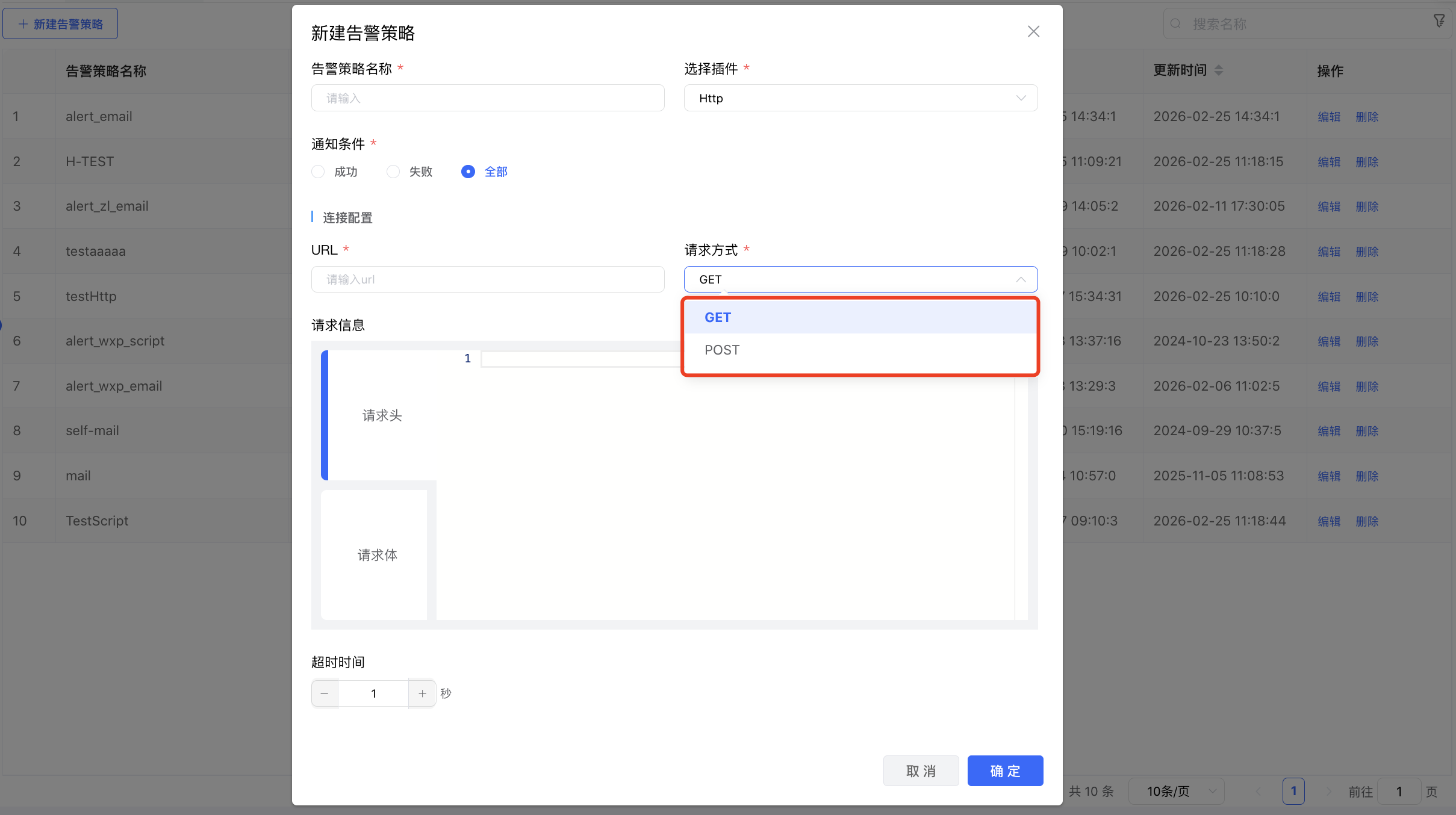The image size is (1456, 815).
Task: Click the search magnifier icon
Action: [1177, 23]
